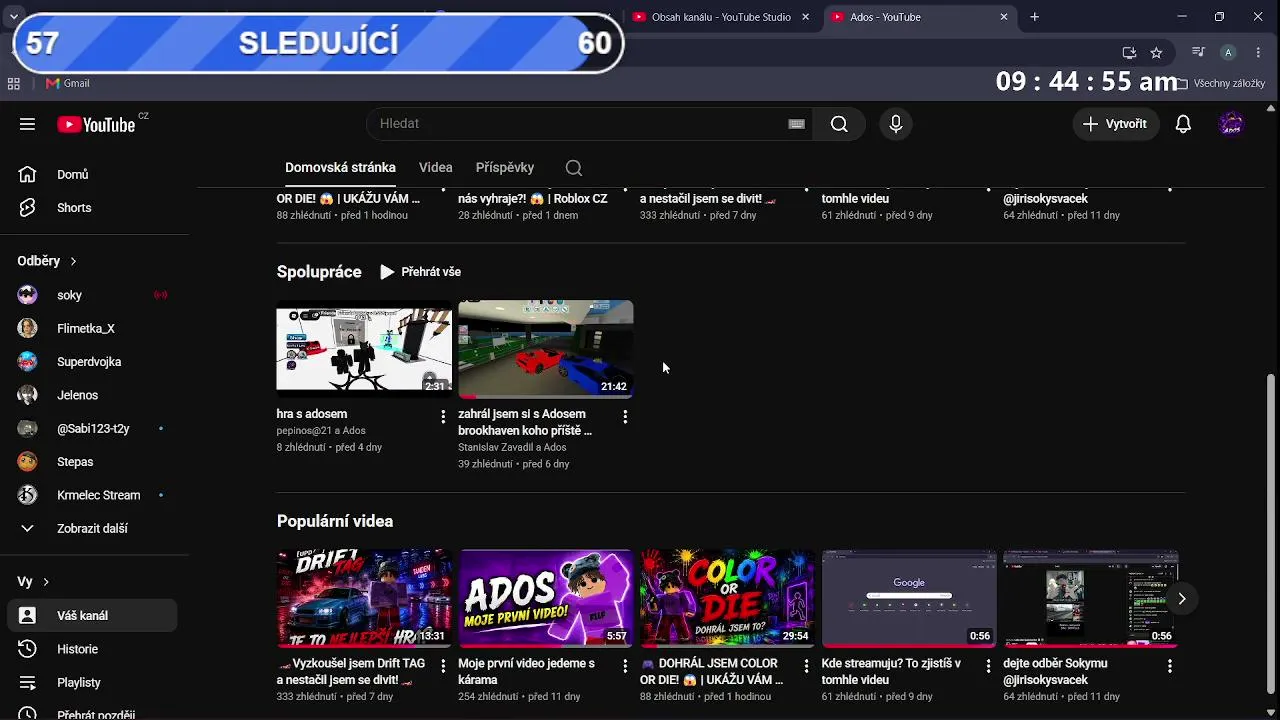The width and height of the screenshot is (1280, 720).
Task: Switch to the Příspěvky tab
Action: tap(505, 168)
